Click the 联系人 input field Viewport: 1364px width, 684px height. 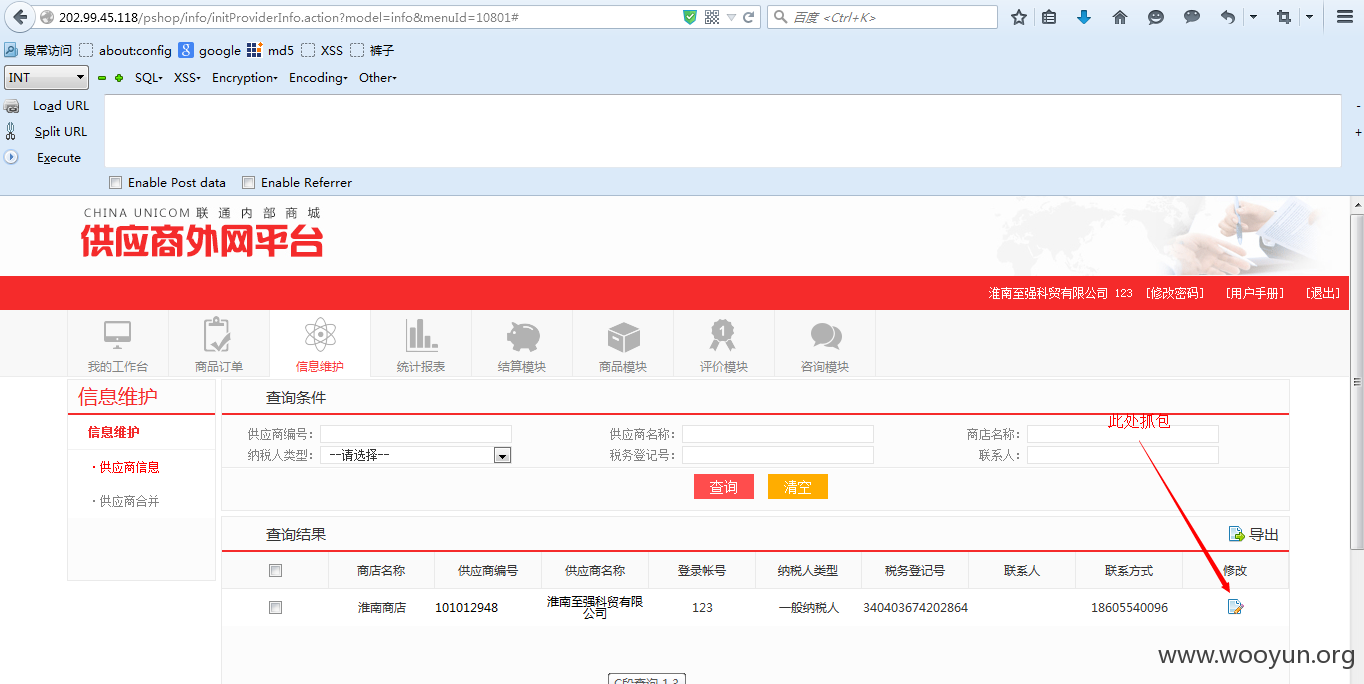[x=1123, y=455]
